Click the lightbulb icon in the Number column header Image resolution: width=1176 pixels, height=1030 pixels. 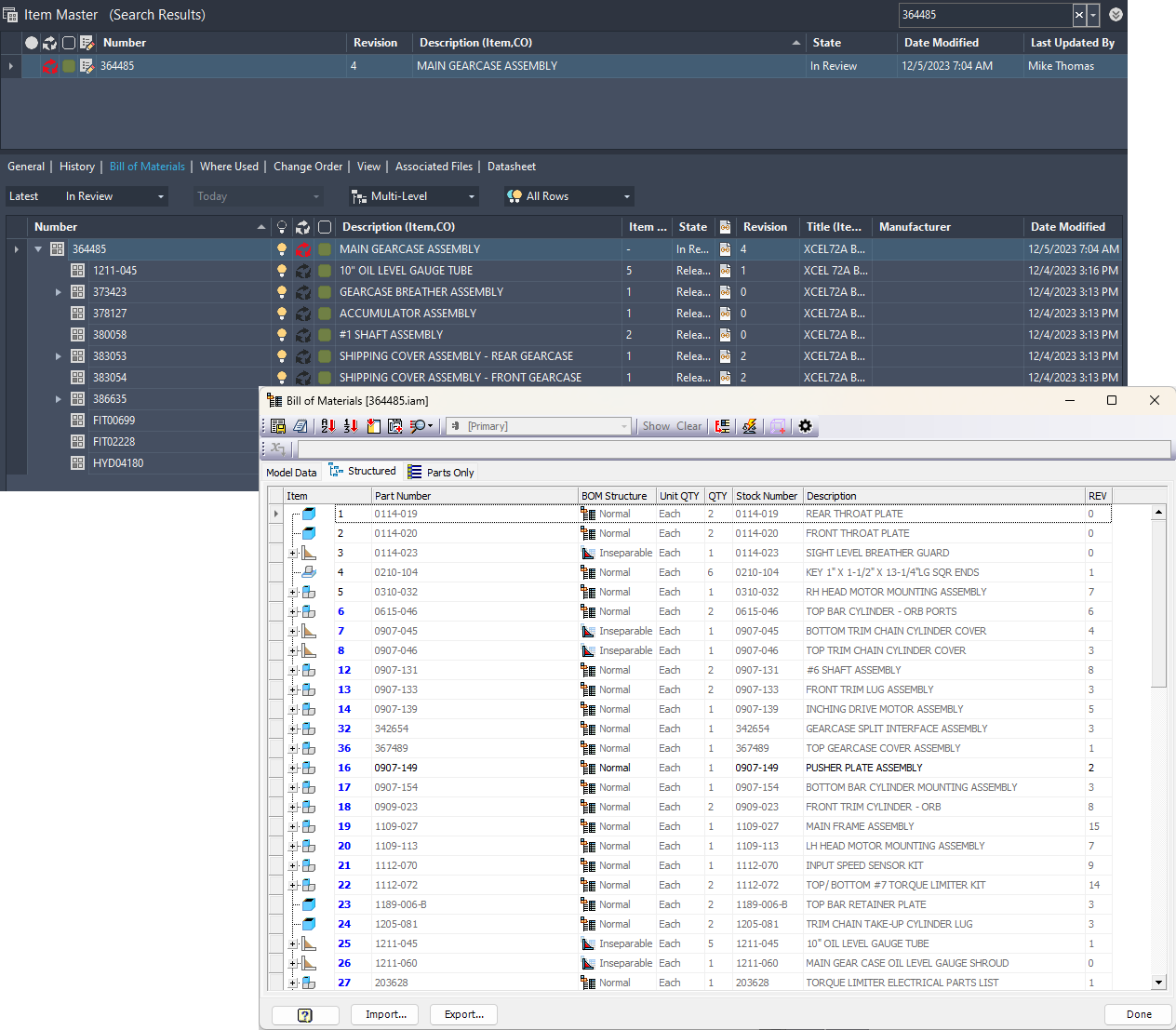pyautogui.click(x=282, y=226)
